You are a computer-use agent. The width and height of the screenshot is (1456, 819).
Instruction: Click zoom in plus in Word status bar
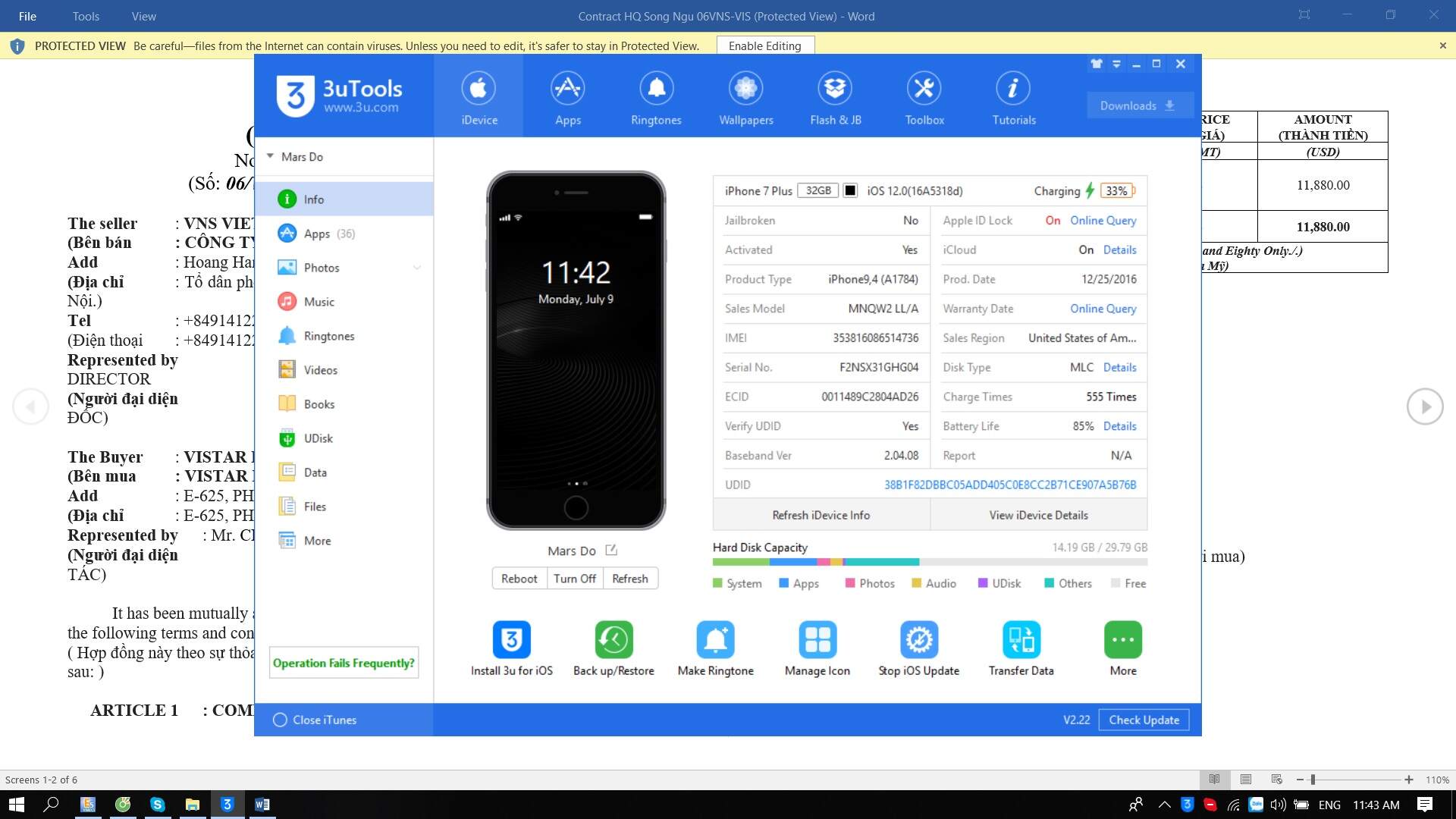[1408, 780]
